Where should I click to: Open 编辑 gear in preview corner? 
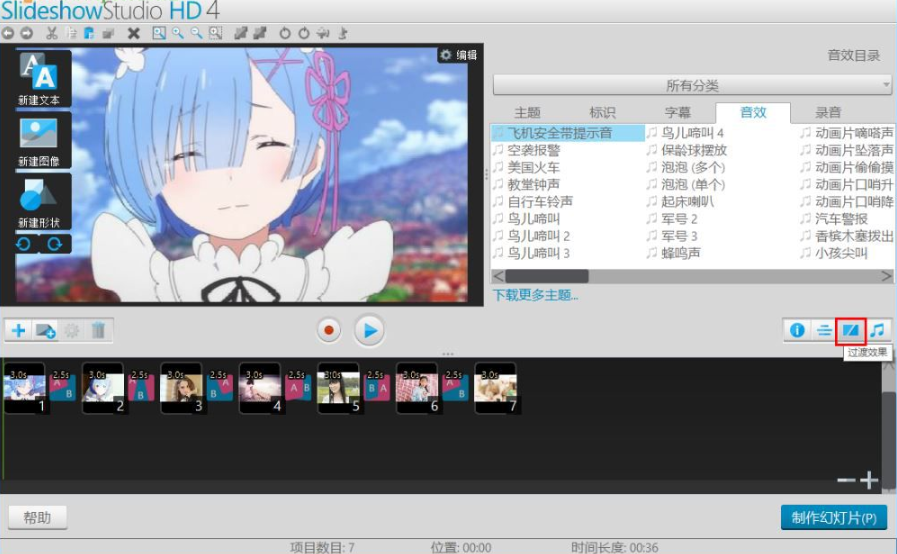(x=458, y=55)
